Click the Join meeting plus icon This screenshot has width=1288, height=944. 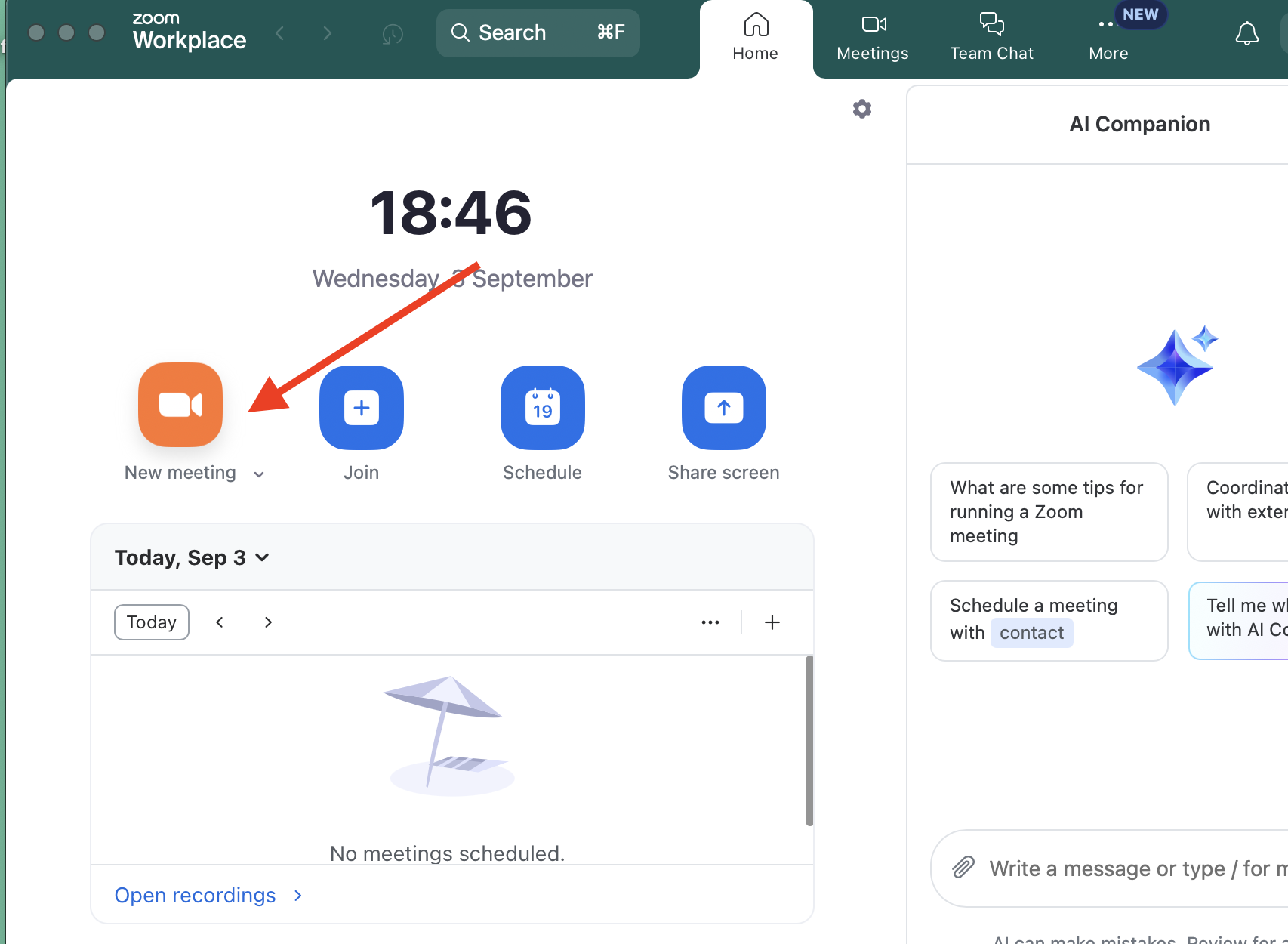click(362, 408)
